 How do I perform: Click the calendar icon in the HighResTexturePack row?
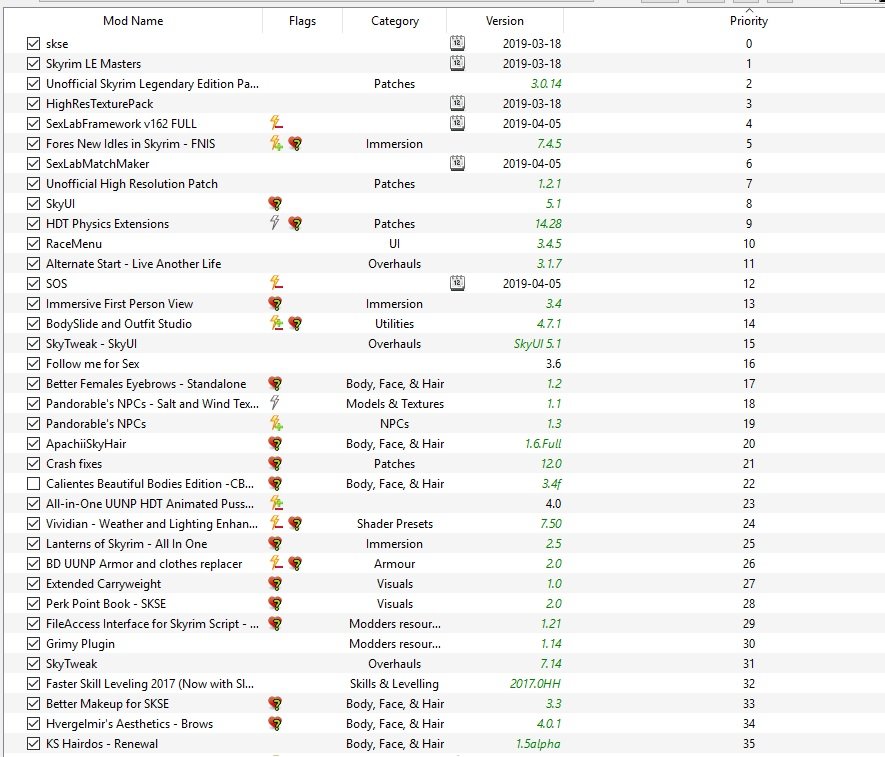[x=457, y=103]
